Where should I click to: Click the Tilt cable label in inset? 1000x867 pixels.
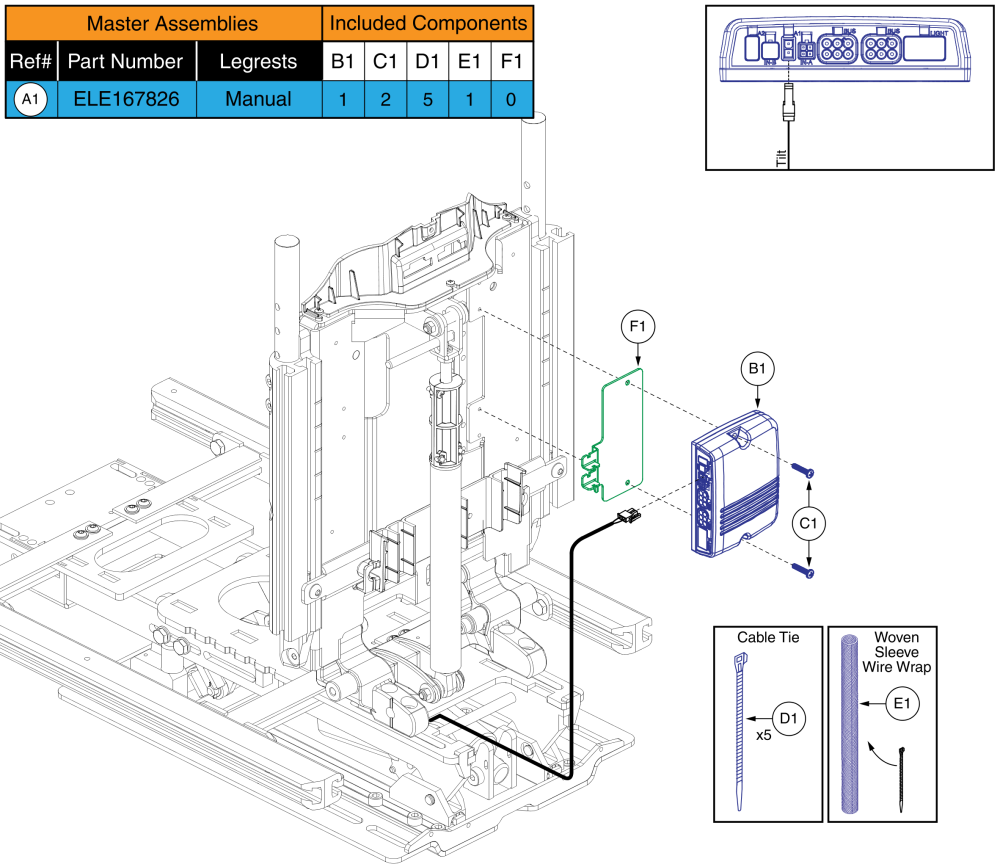pyautogui.click(x=781, y=158)
